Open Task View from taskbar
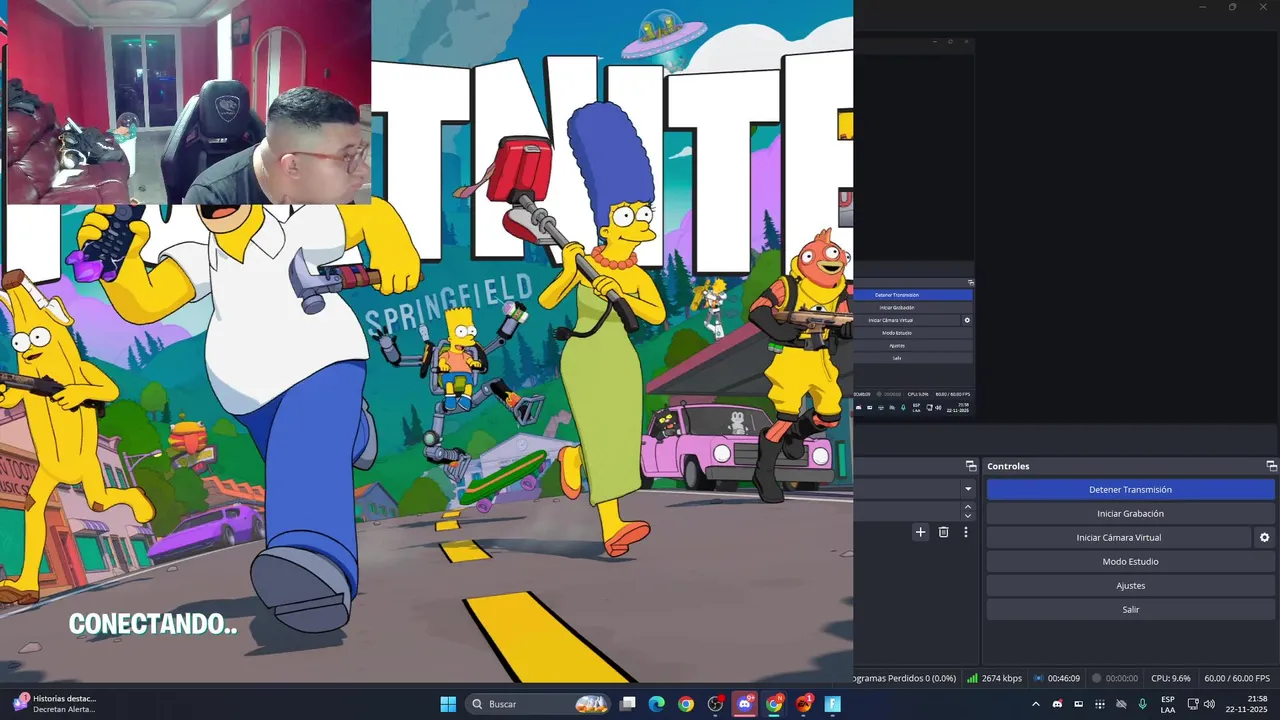The image size is (1280, 720). [x=627, y=704]
